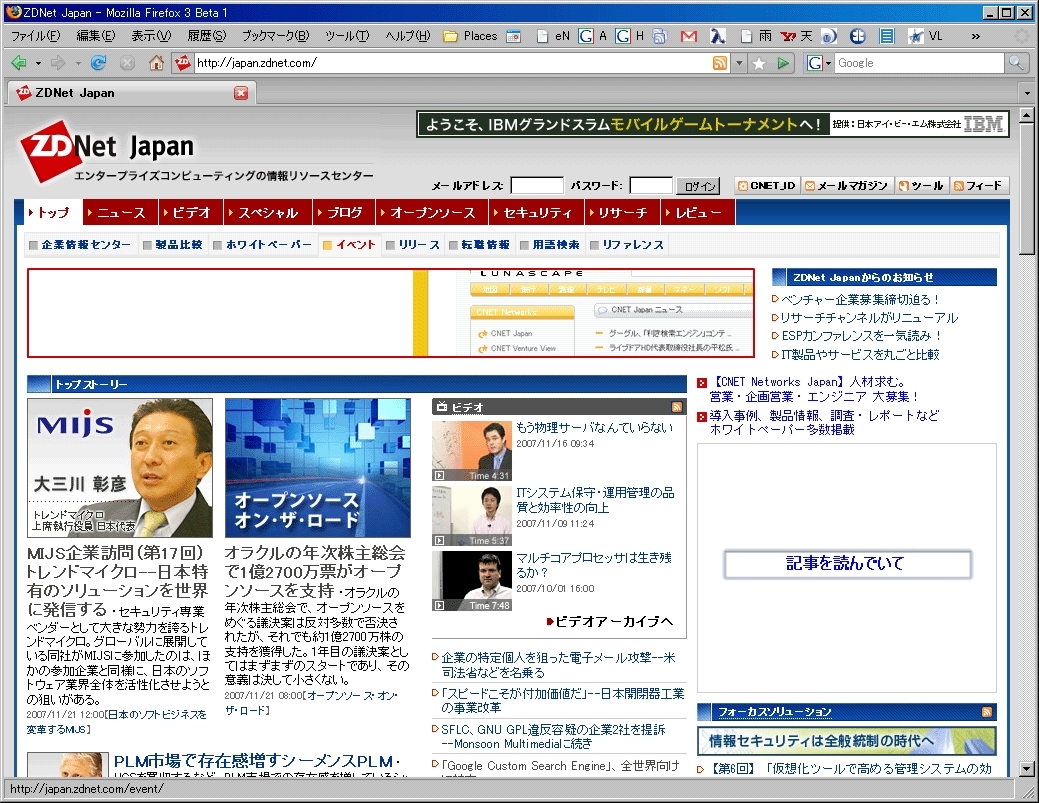1039x803 pixels.
Task: Click the back arrow navigation button
Action: (x=18, y=63)
